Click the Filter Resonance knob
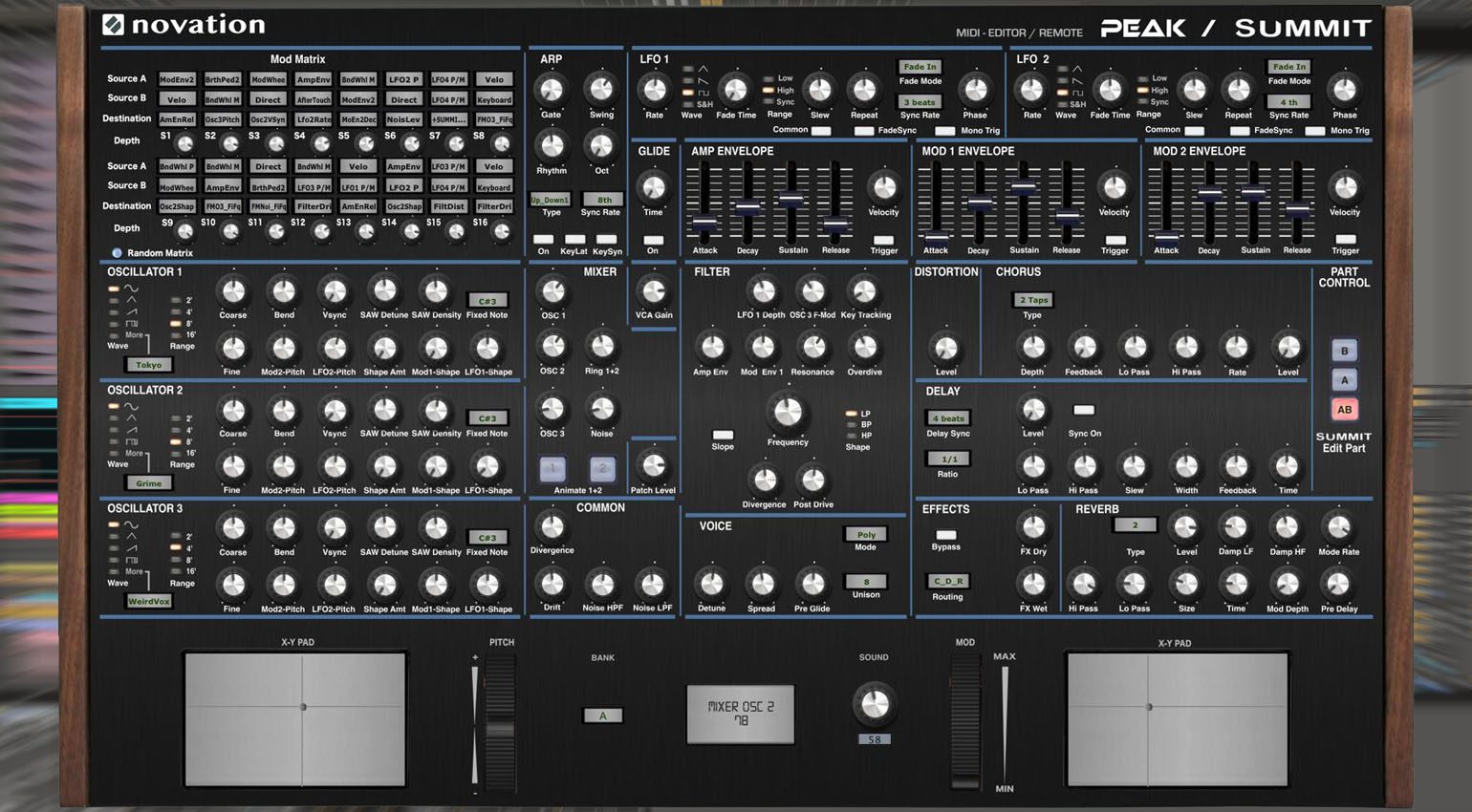Viewport: 1472px width, 812px height. tap(812, 348)
